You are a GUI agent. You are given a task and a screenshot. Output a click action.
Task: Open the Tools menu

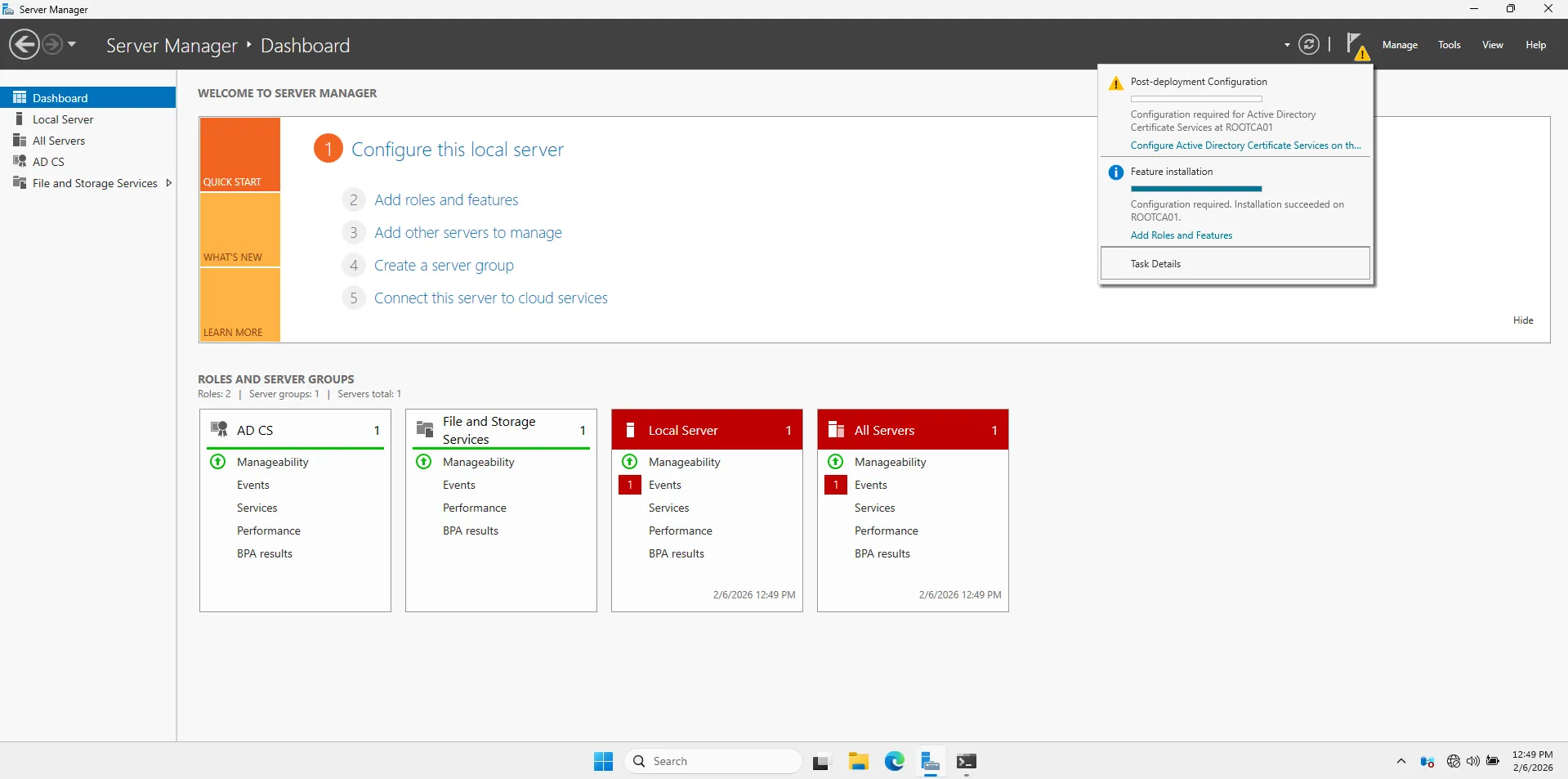point(1450,45)
